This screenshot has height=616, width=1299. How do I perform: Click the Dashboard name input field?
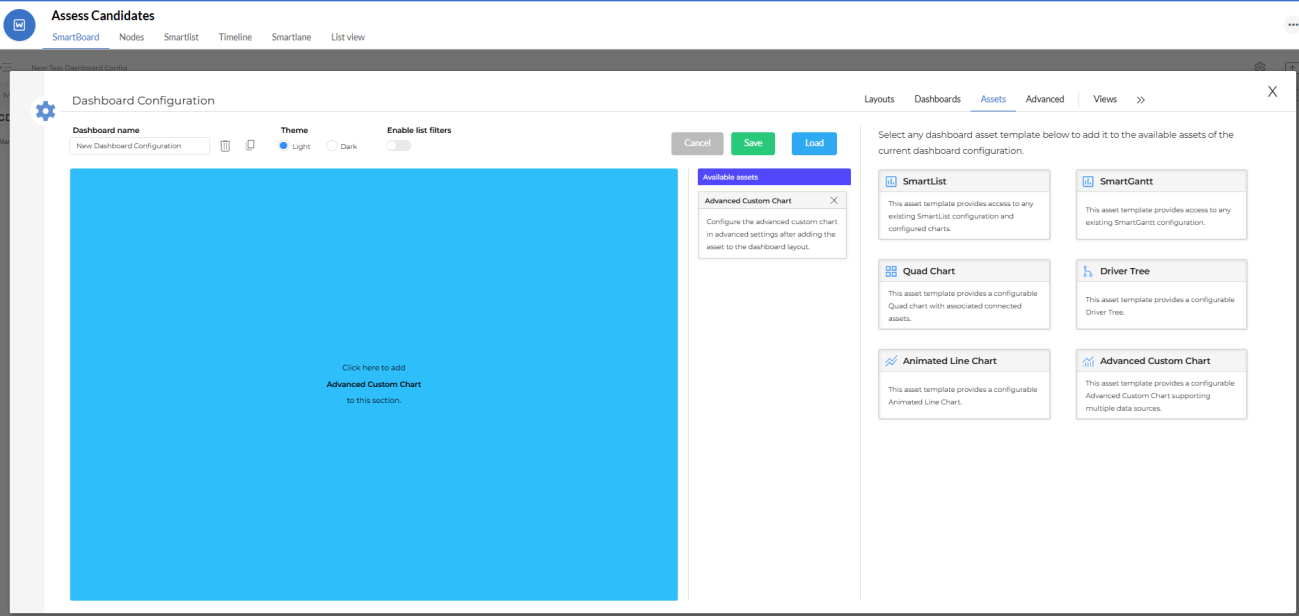click(140, 146)
